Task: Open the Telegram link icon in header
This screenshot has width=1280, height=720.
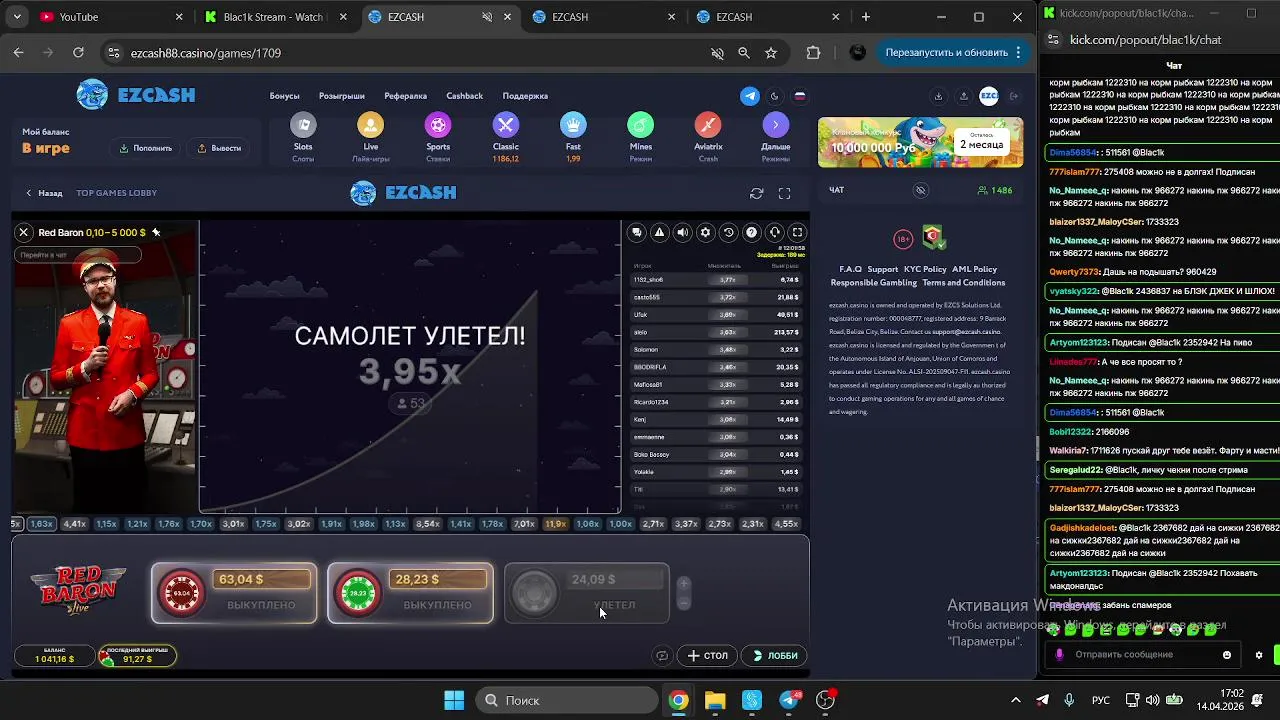Action: [x=750, y=96]
